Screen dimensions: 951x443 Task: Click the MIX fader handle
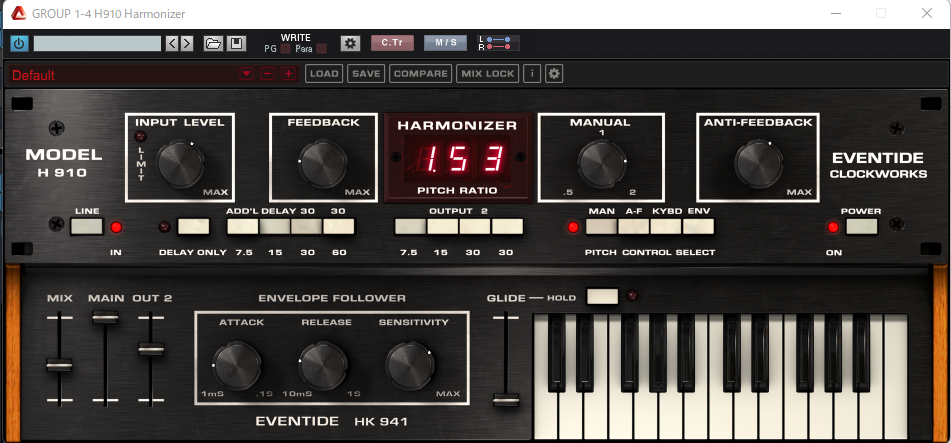click(59, 366)
